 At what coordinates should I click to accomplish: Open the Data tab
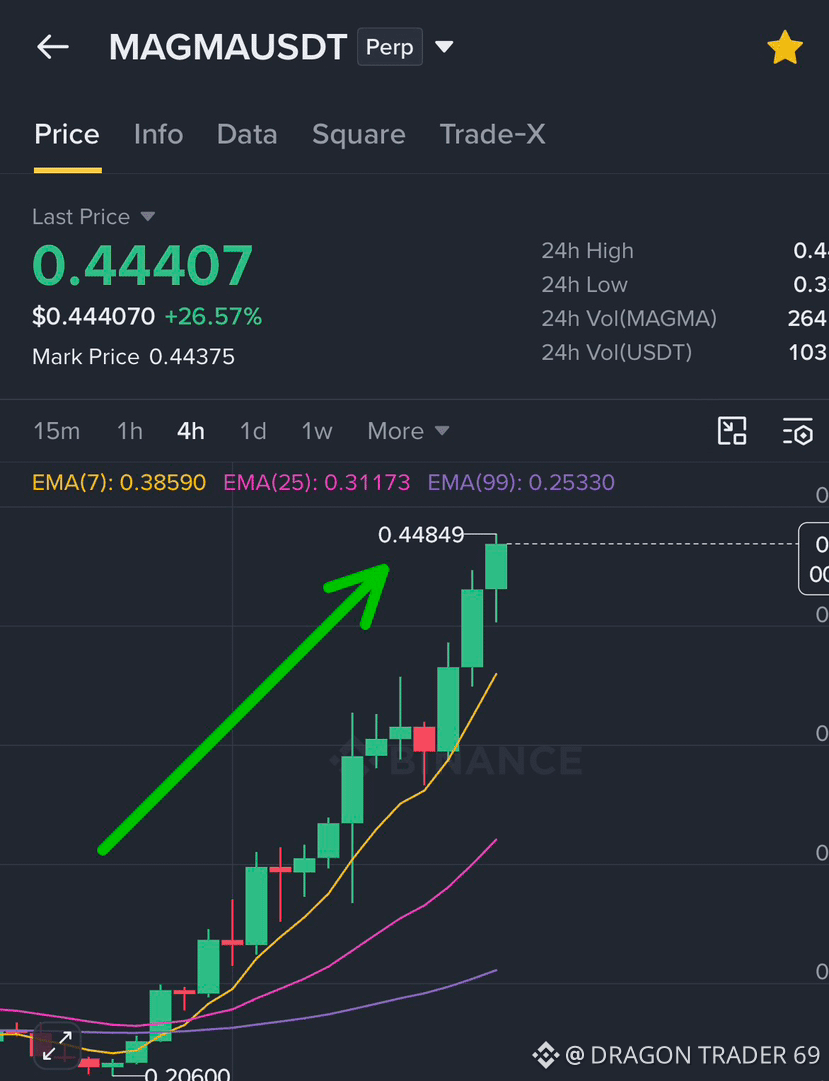247,134
